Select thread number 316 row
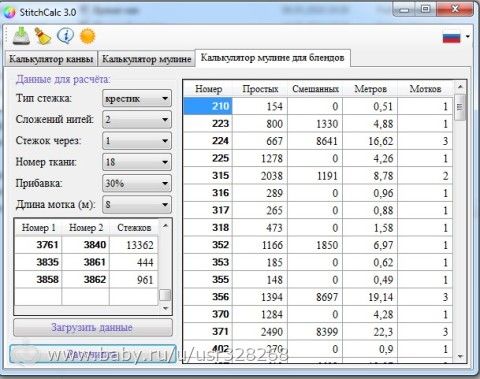 click(318, 193)
